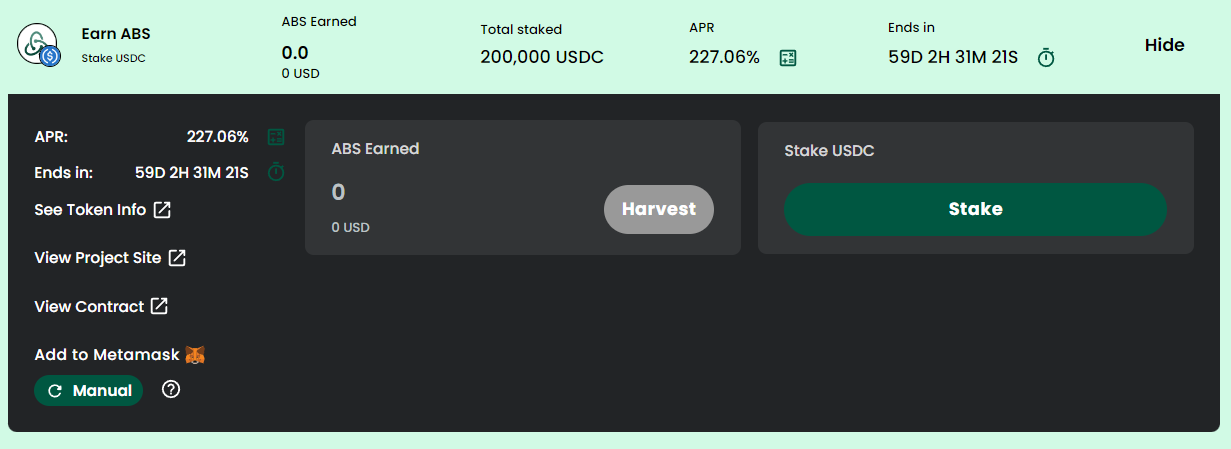1231x449 pixels.
Task: Click the external link icon after View Project Site
Action: [x=177, y=258]
